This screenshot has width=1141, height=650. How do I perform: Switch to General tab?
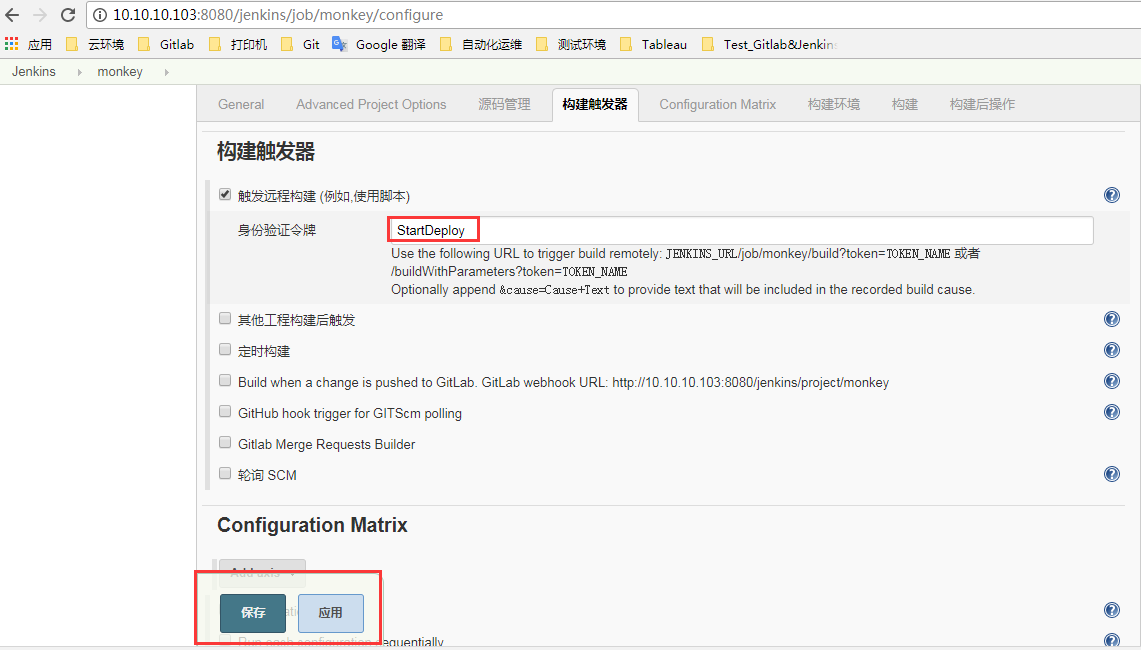(x=241, y=104)
